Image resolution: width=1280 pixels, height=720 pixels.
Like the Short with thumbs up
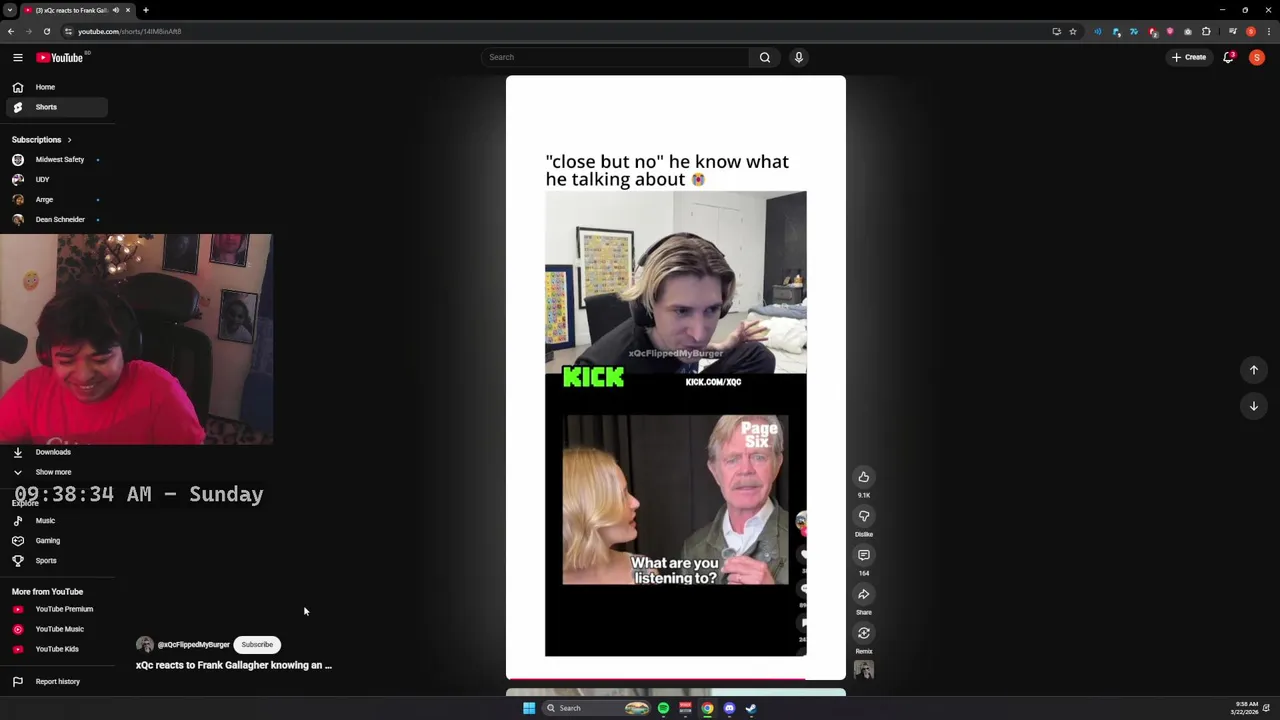point(864,477)
